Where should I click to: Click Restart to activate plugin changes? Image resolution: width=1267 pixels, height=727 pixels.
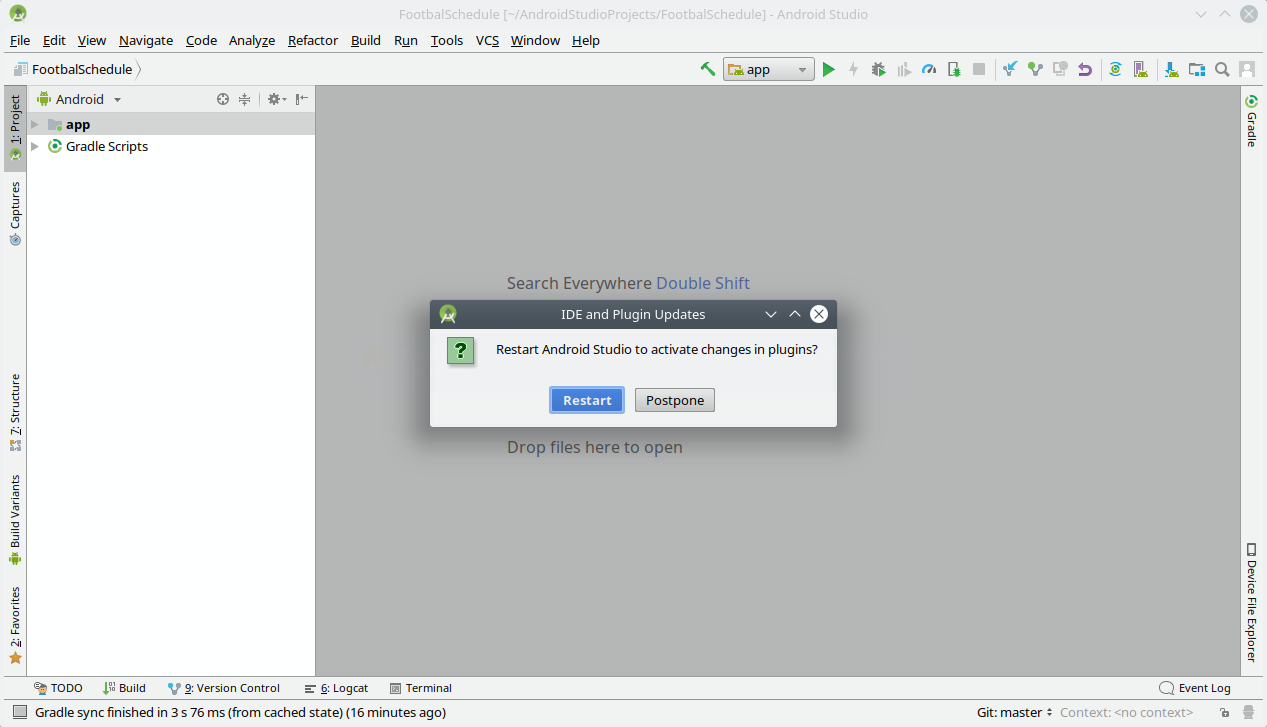click(x=586, y=400)
